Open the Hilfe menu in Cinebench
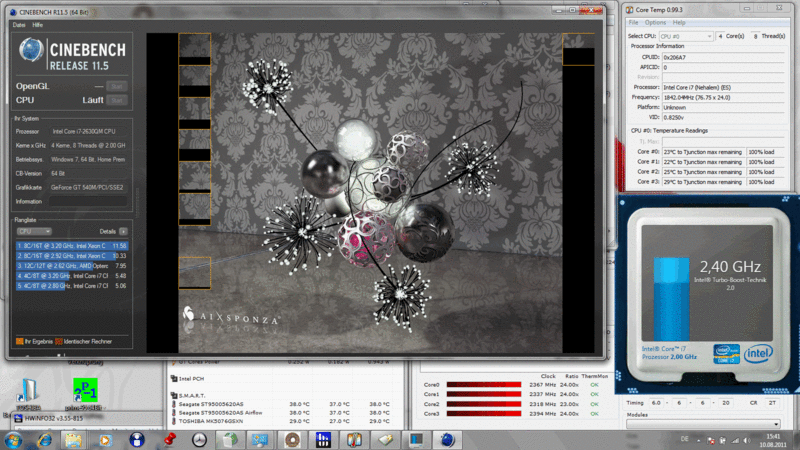This screenshot has height=450, width=800. click(x=38, y=24)
